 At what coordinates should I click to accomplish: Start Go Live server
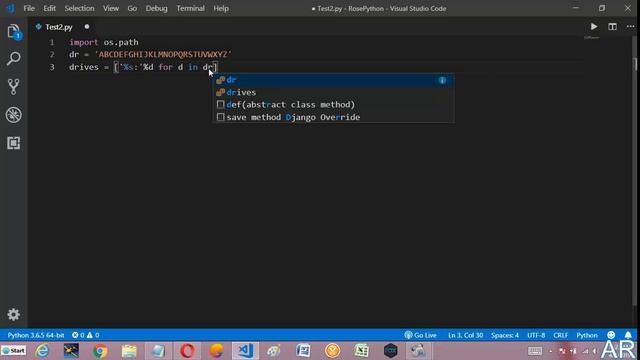[420, 335]
